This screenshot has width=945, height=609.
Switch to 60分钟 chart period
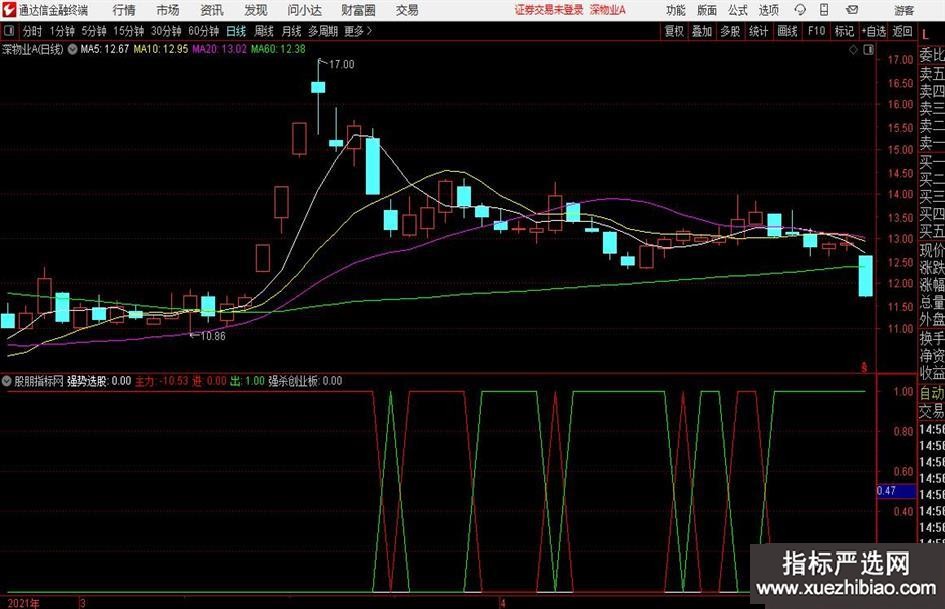tap(203, 31)
